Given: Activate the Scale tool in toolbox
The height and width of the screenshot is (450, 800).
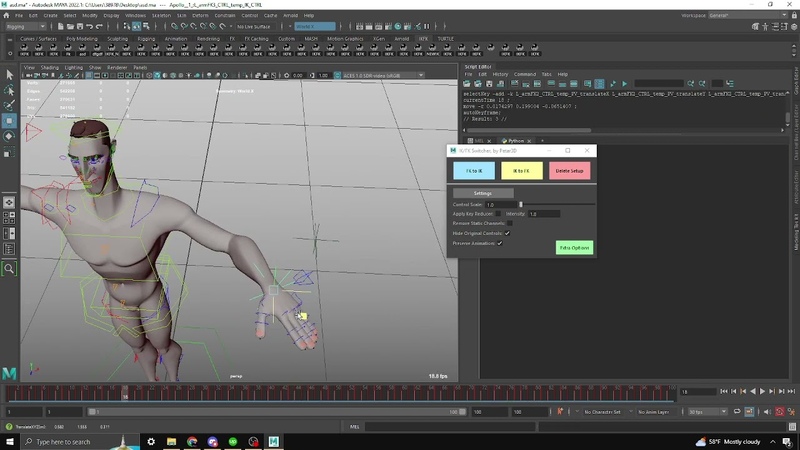Looking at the screenshot, I should tap(9, 152).
